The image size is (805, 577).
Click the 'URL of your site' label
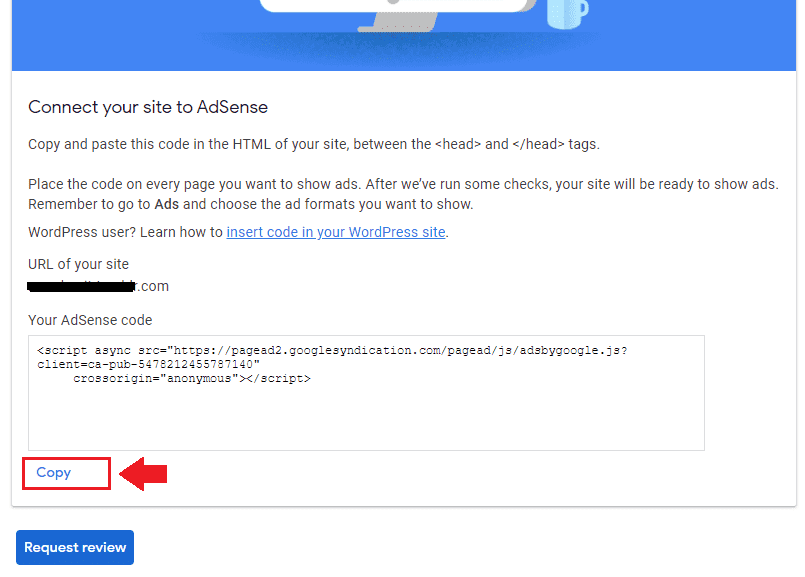[79, 264]
